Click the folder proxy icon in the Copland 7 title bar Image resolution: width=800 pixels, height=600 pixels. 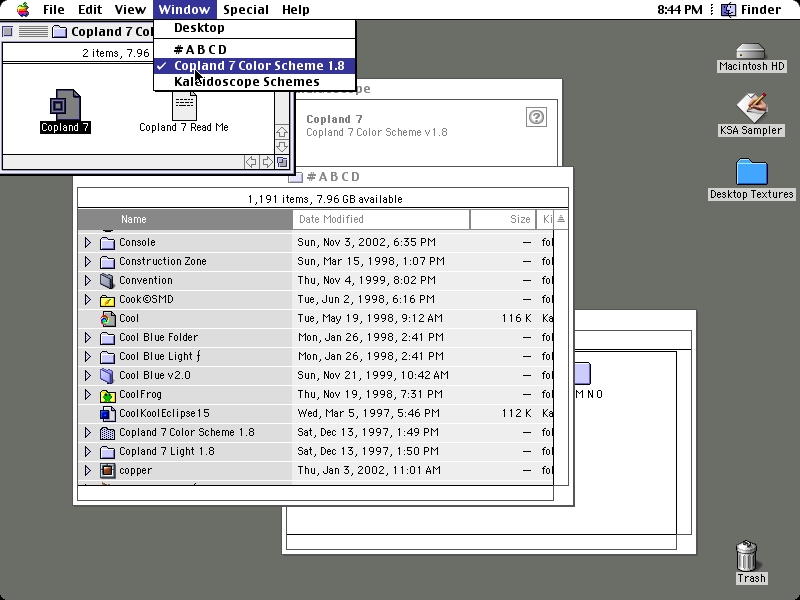click(x=60, y=32)
